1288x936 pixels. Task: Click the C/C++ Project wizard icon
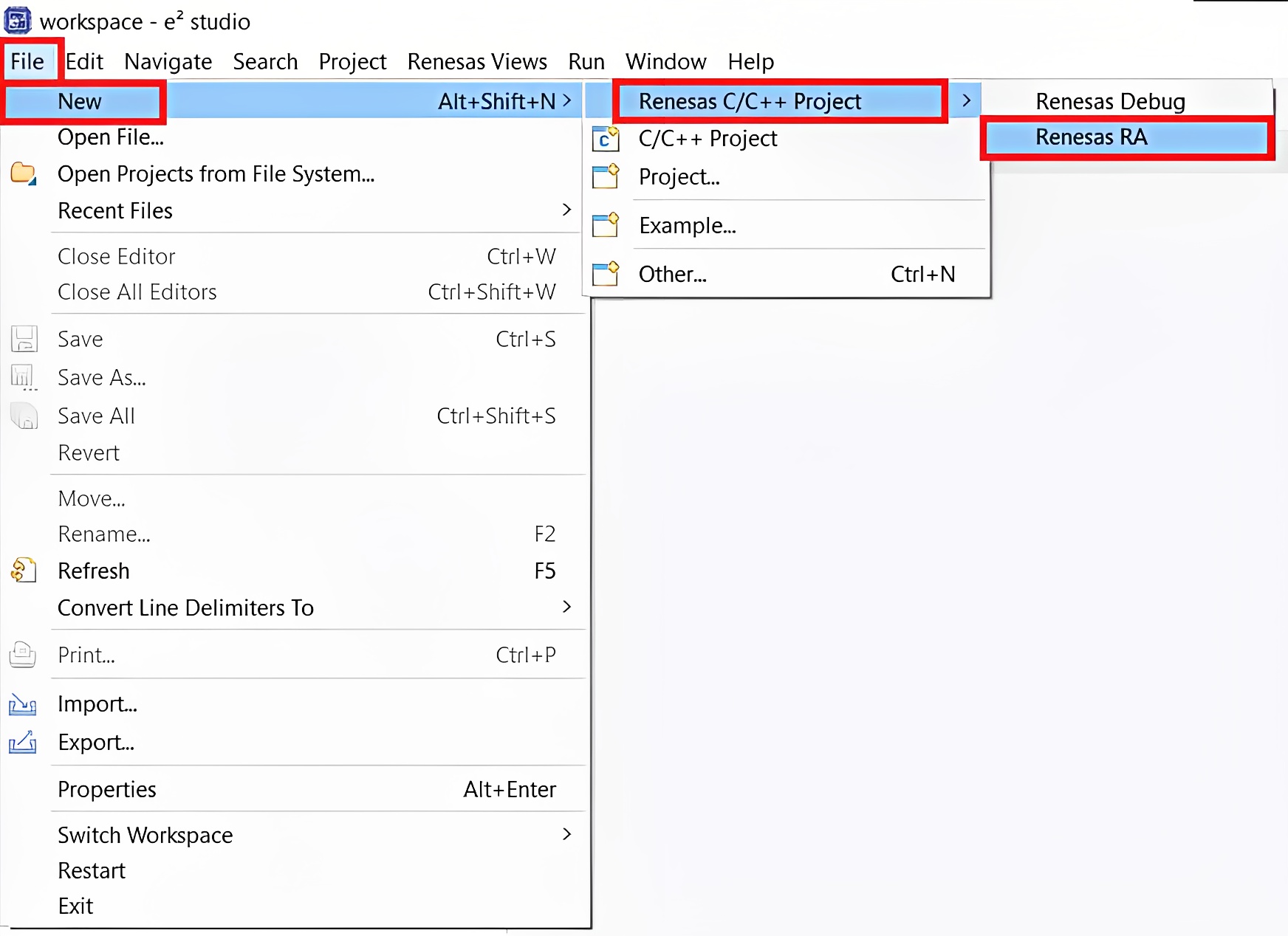click(x=606, y=139)
